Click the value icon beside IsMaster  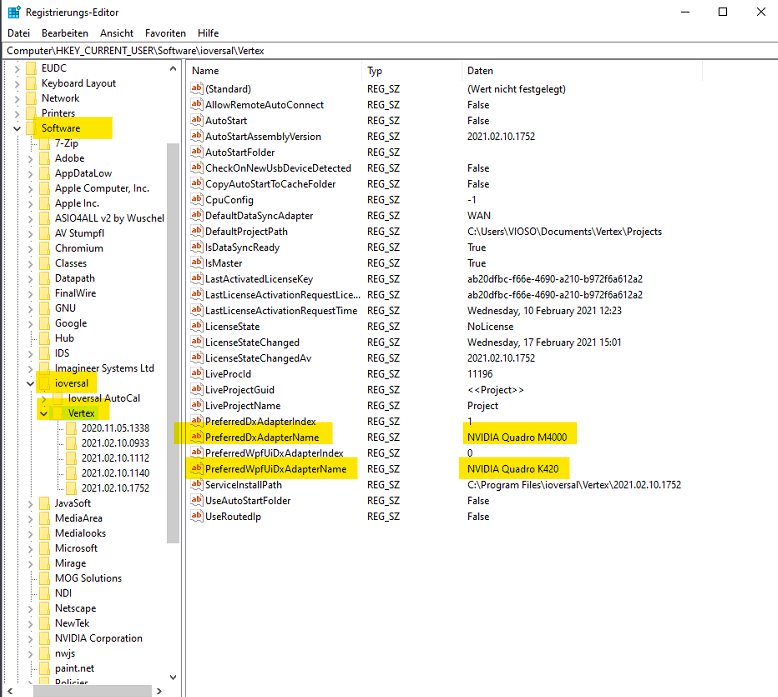[x=196, y=263]
